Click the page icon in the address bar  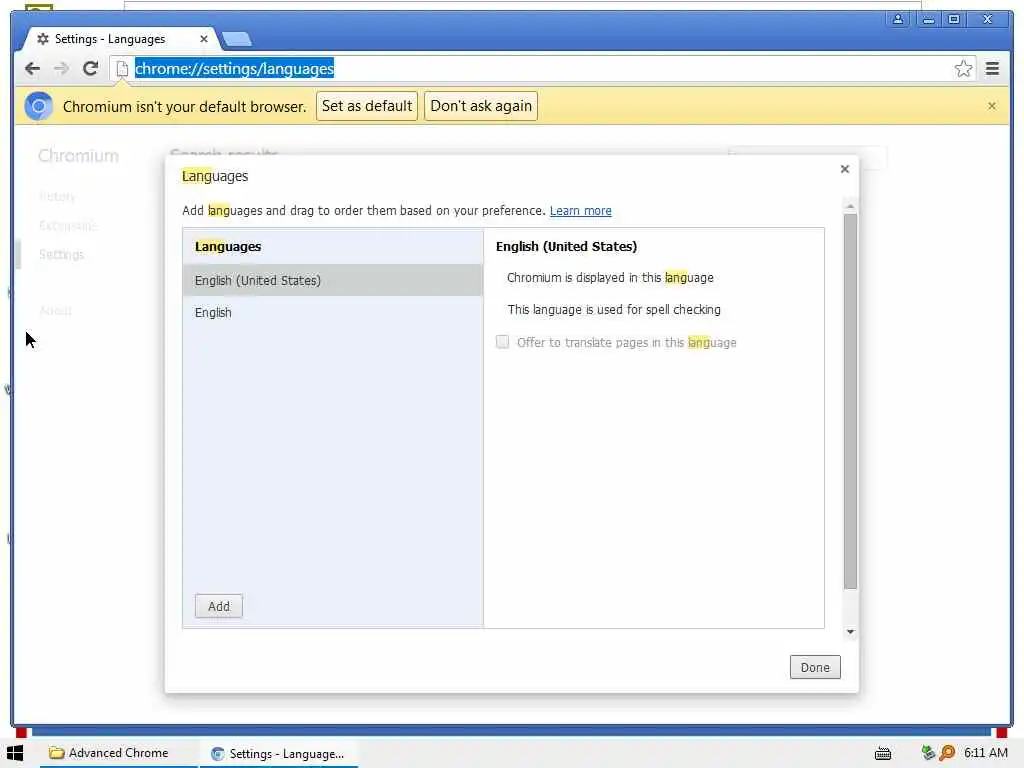tap(122, 69)
